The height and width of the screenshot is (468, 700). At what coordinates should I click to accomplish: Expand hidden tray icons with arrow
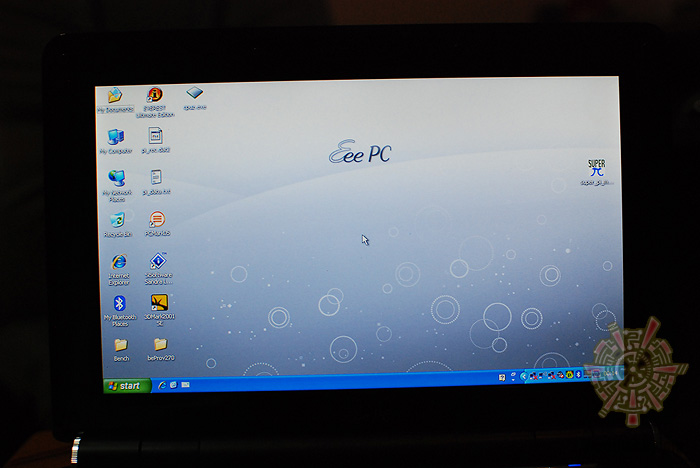524,376
